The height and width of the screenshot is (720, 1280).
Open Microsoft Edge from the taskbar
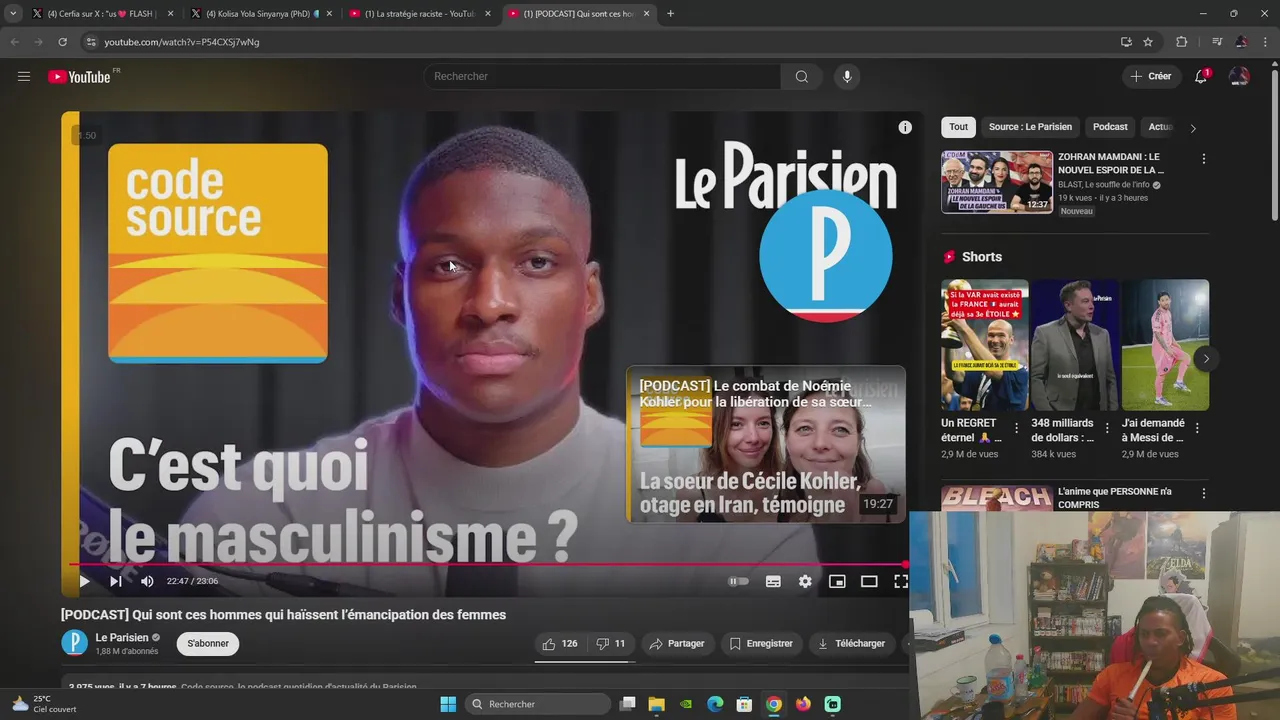(x=715, y=704)
